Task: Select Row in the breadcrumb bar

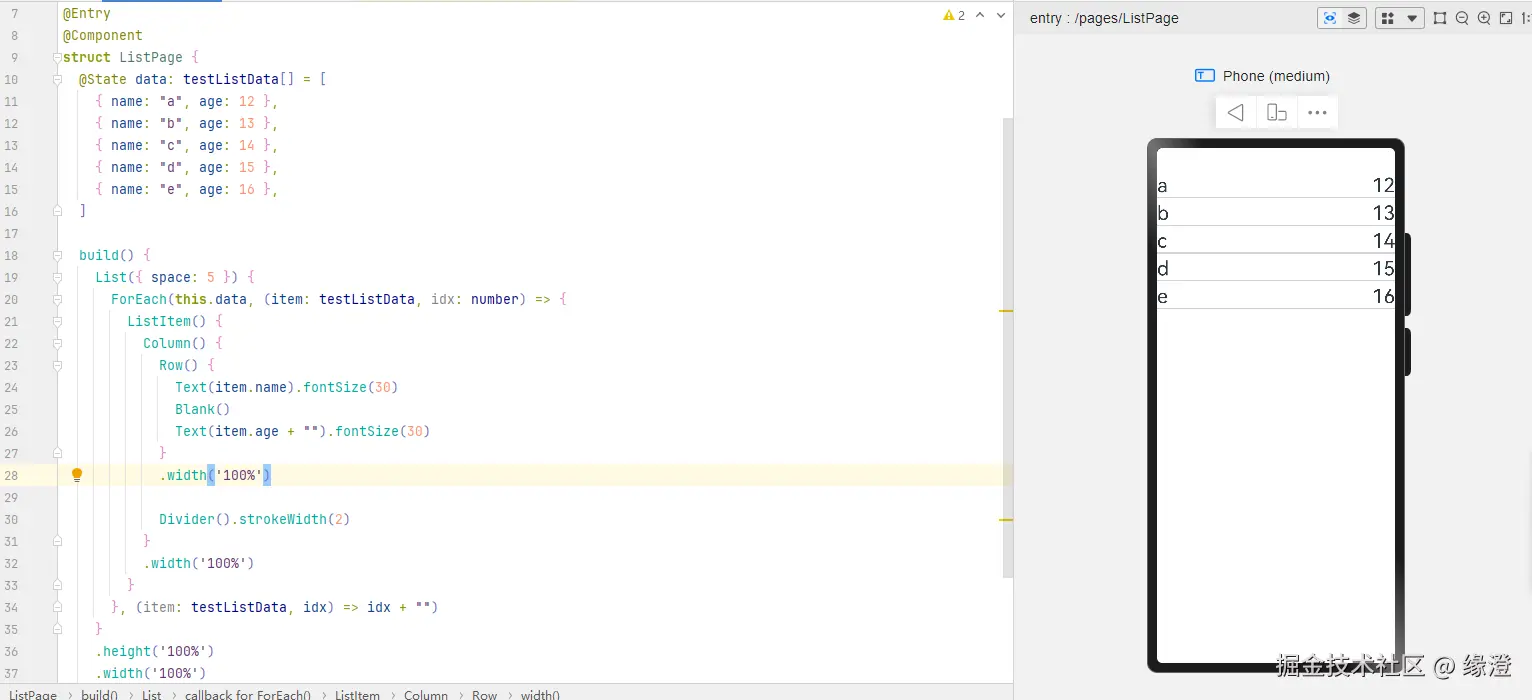Action: [484, 694]
